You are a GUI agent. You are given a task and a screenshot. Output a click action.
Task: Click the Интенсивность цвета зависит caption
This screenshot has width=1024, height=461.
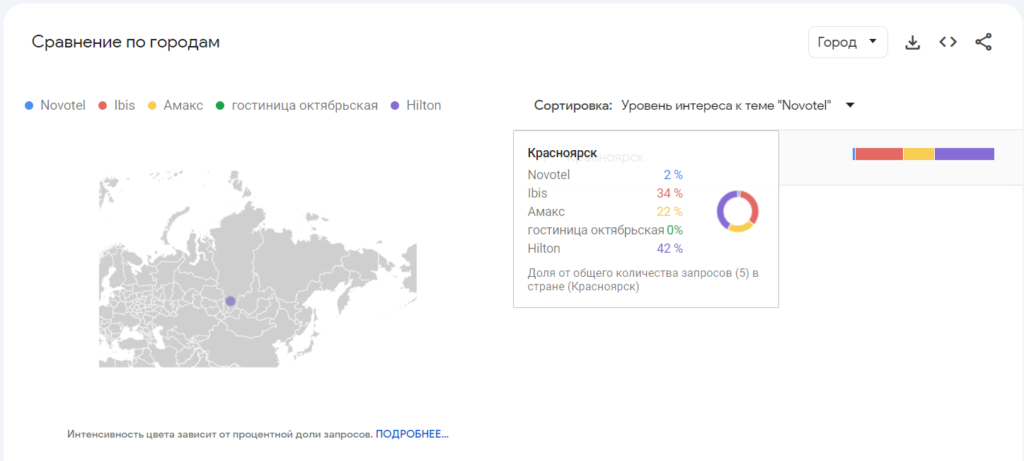220,434
